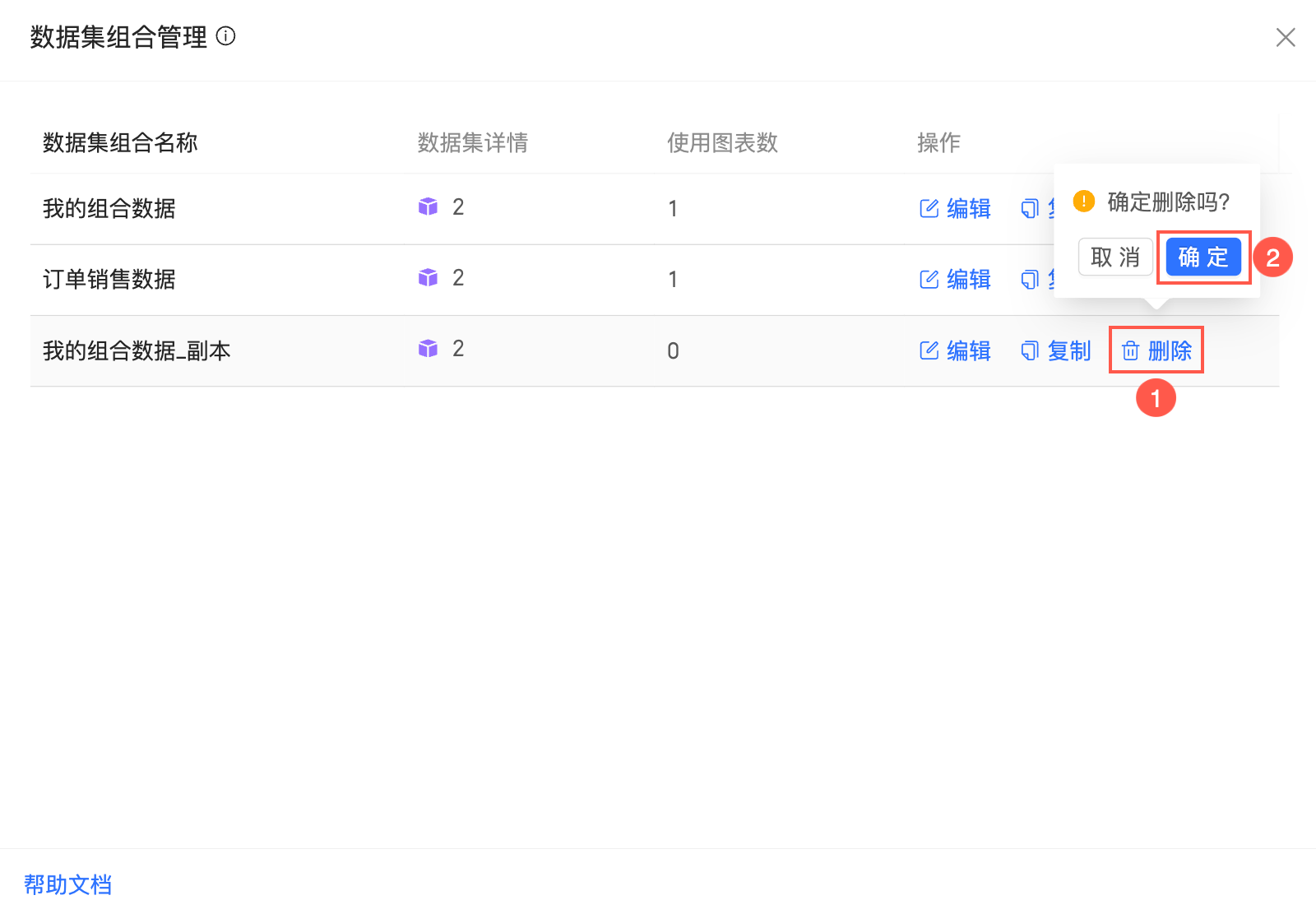1316x923 pixels.
Task: Edit the 我的组合数据 combination
Action: point(955,208)
